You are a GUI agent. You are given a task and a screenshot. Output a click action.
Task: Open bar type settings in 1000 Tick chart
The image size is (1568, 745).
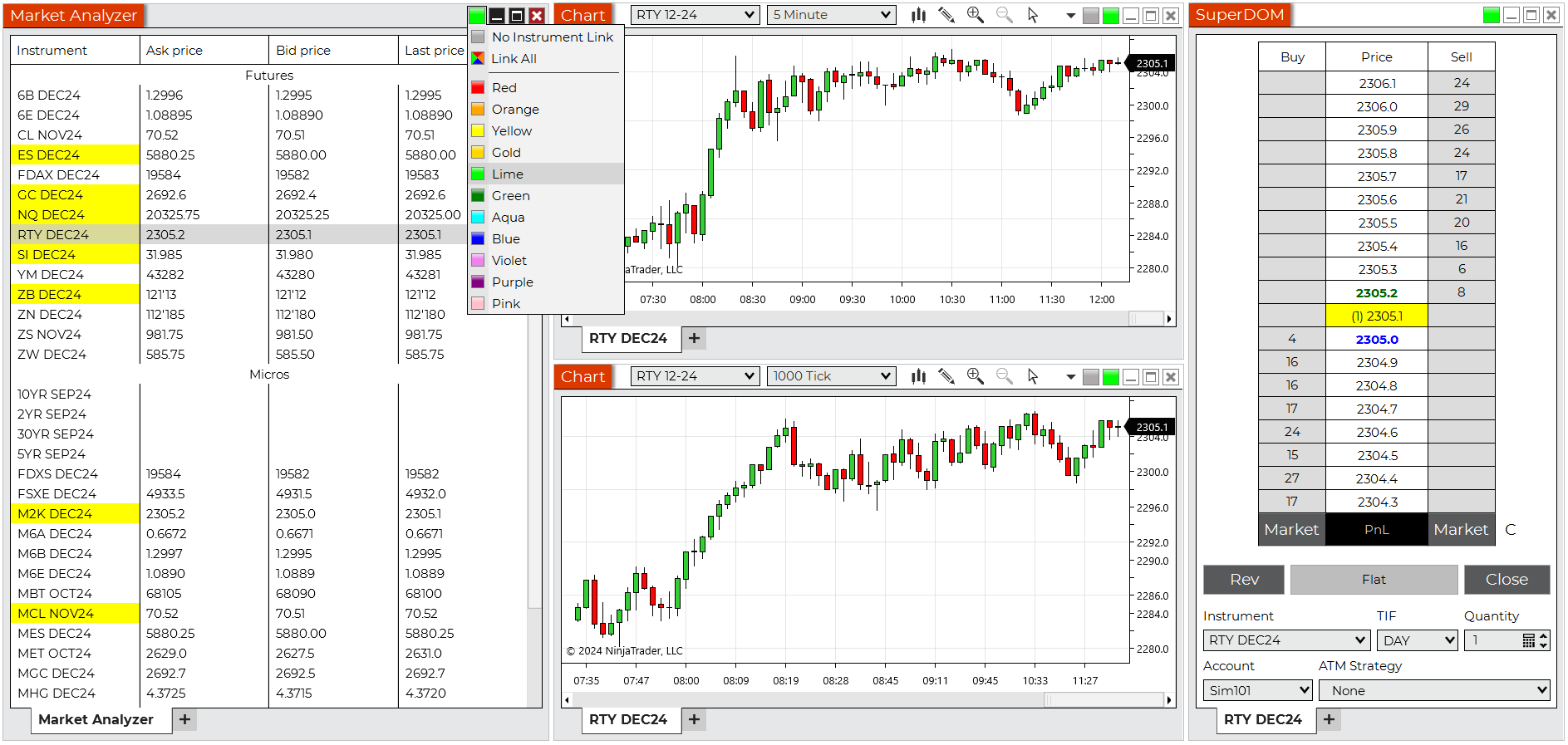[x=918, y=376]
